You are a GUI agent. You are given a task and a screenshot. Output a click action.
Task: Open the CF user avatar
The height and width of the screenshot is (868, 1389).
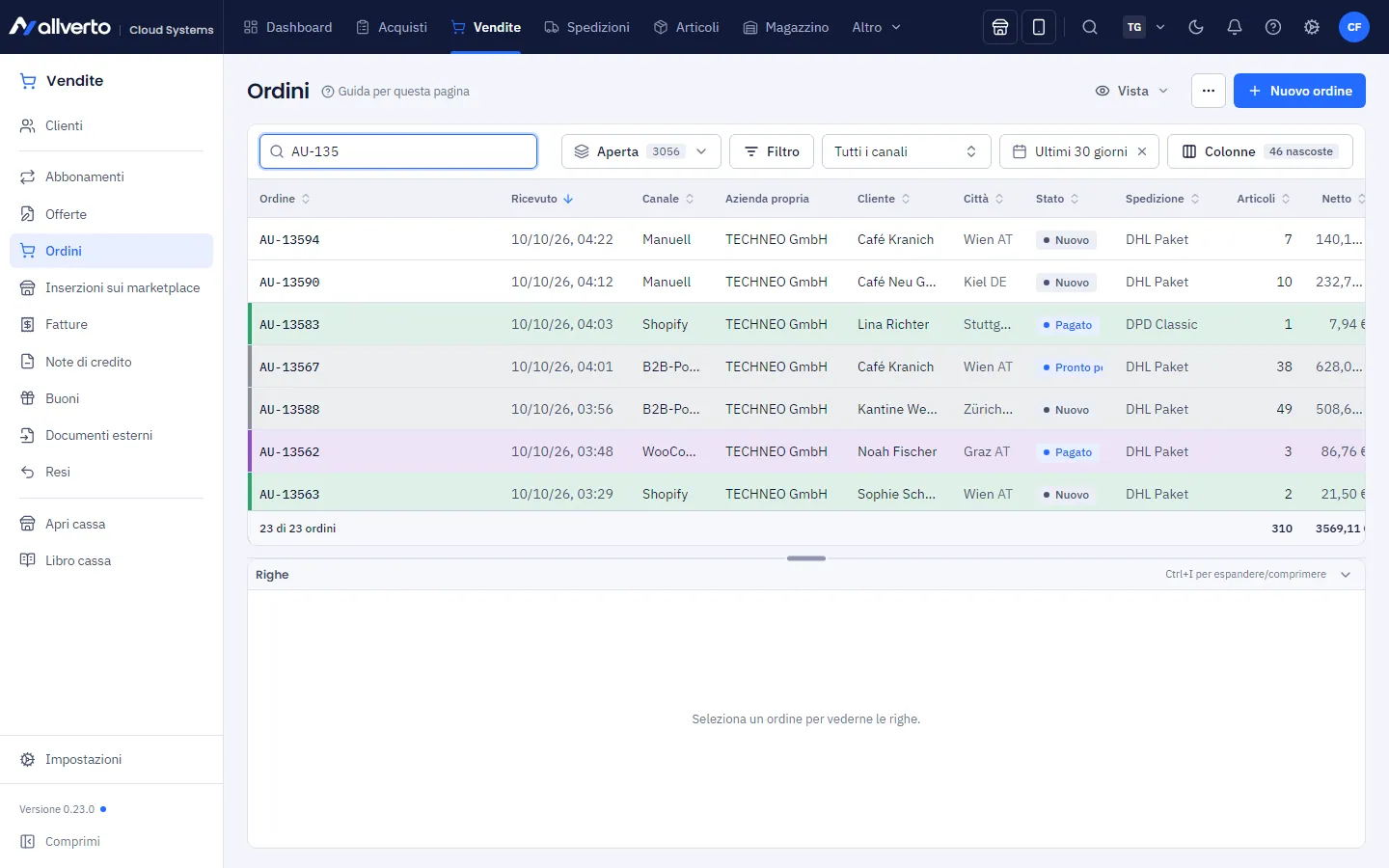pos(1354,27)
